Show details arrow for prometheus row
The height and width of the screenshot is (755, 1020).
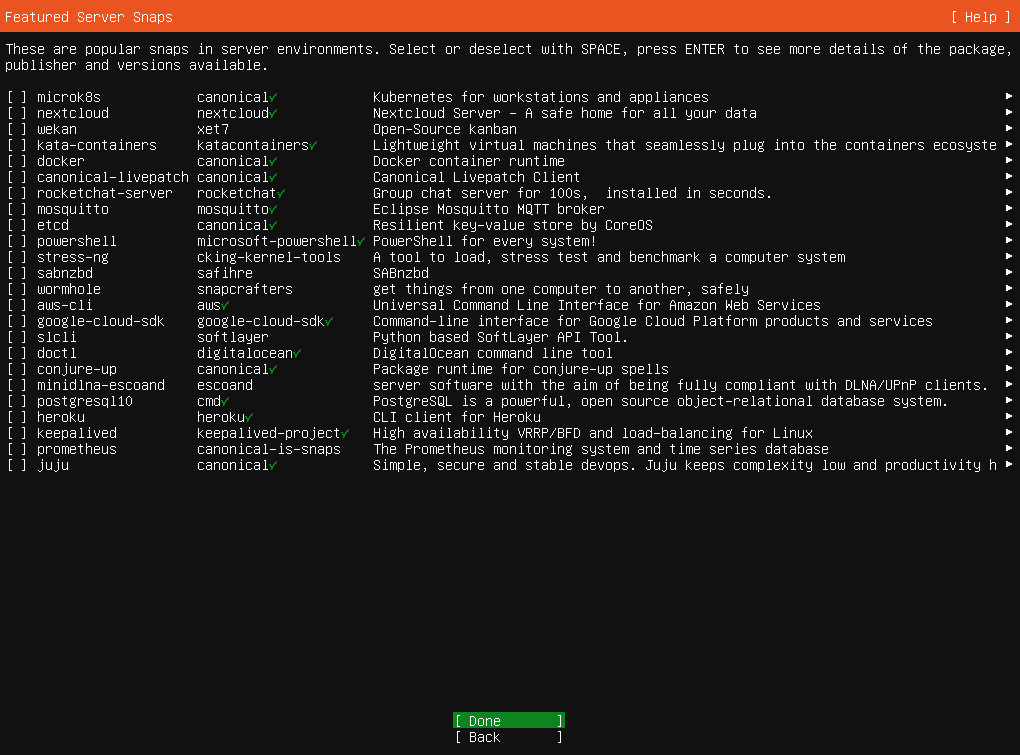pyautogui.click(x=1009, y=448)
